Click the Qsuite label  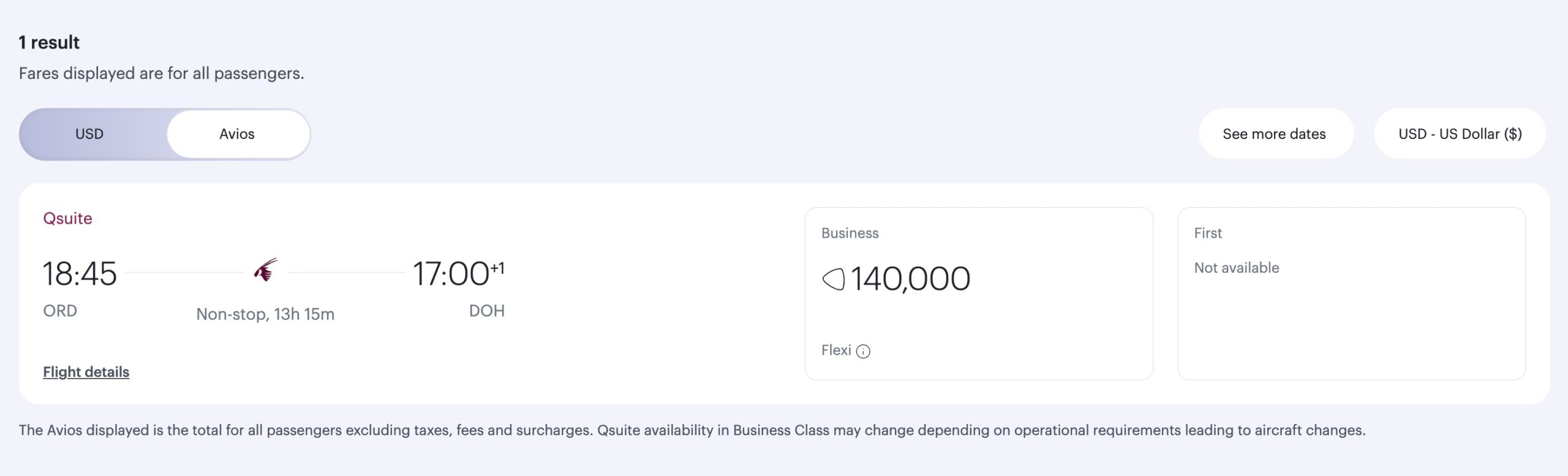(x=67, y=219)
